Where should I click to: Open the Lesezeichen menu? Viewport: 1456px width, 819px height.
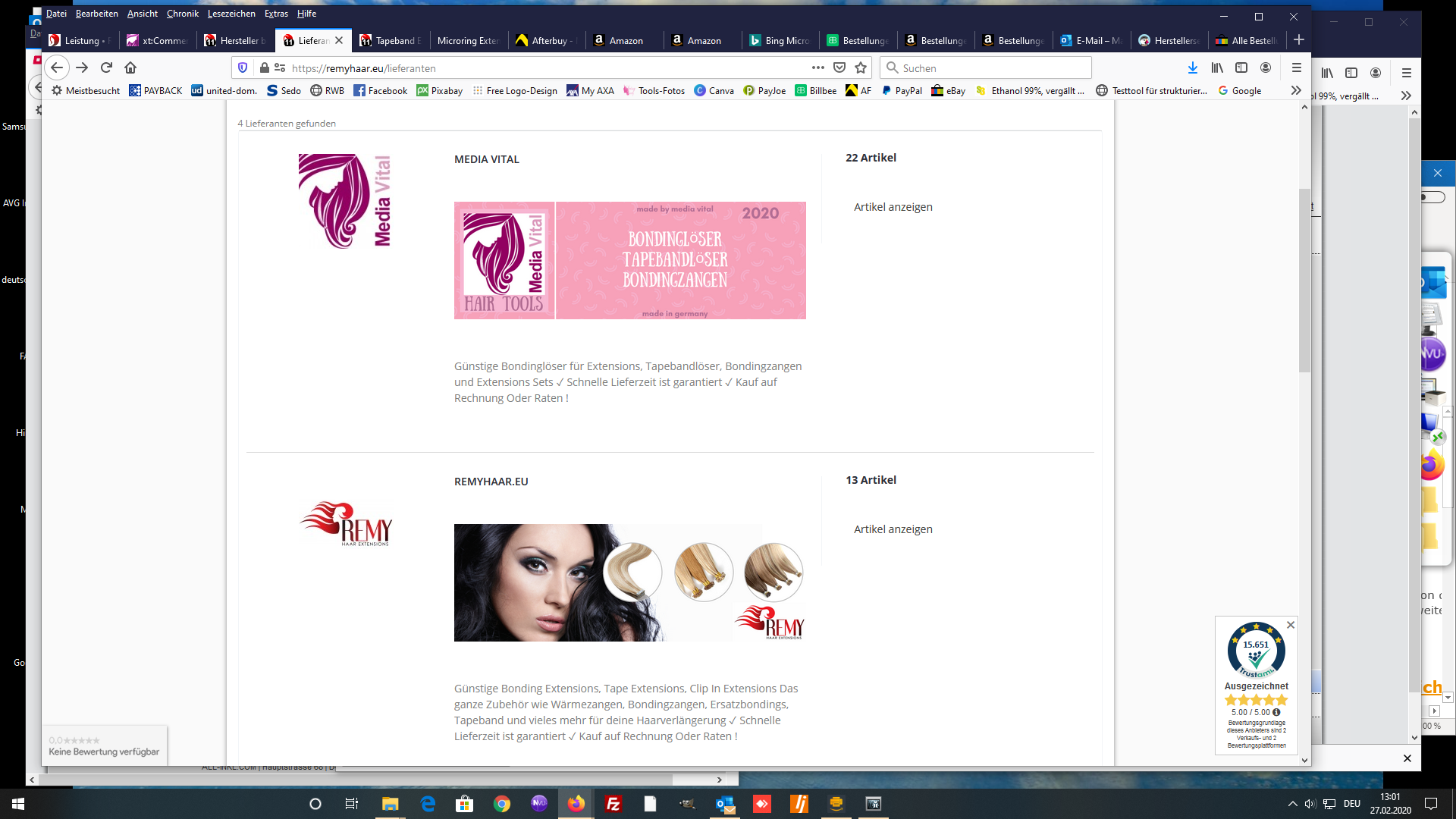[x=231, y=14]
